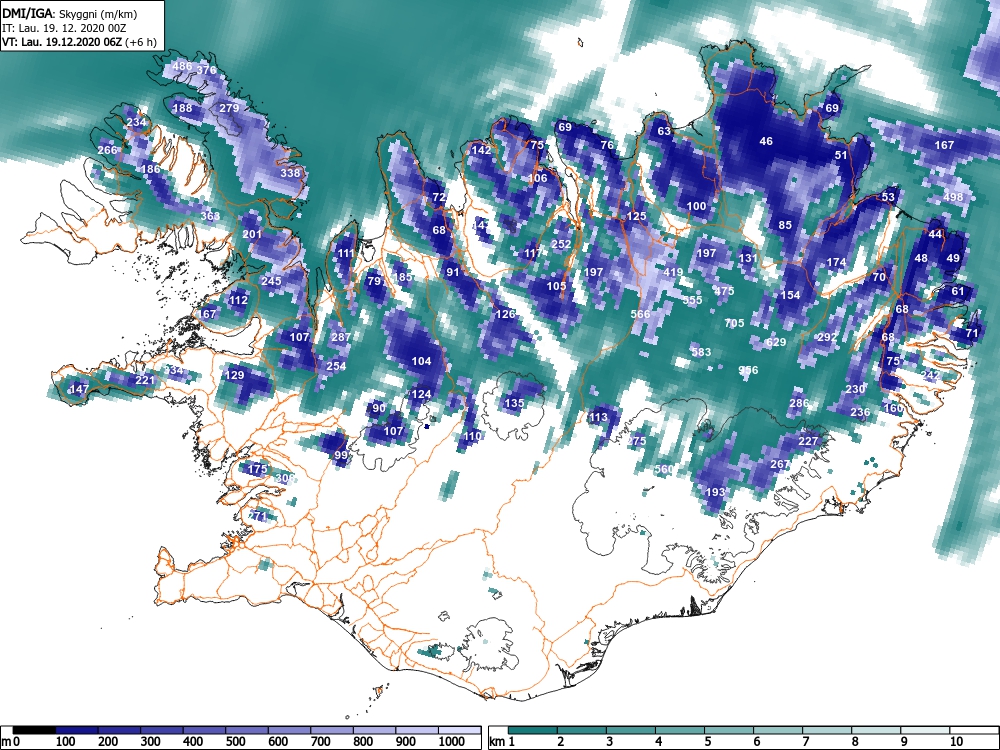1000x750 pixels.
Task: Click the visibility value 99
Action: point(341,455)
